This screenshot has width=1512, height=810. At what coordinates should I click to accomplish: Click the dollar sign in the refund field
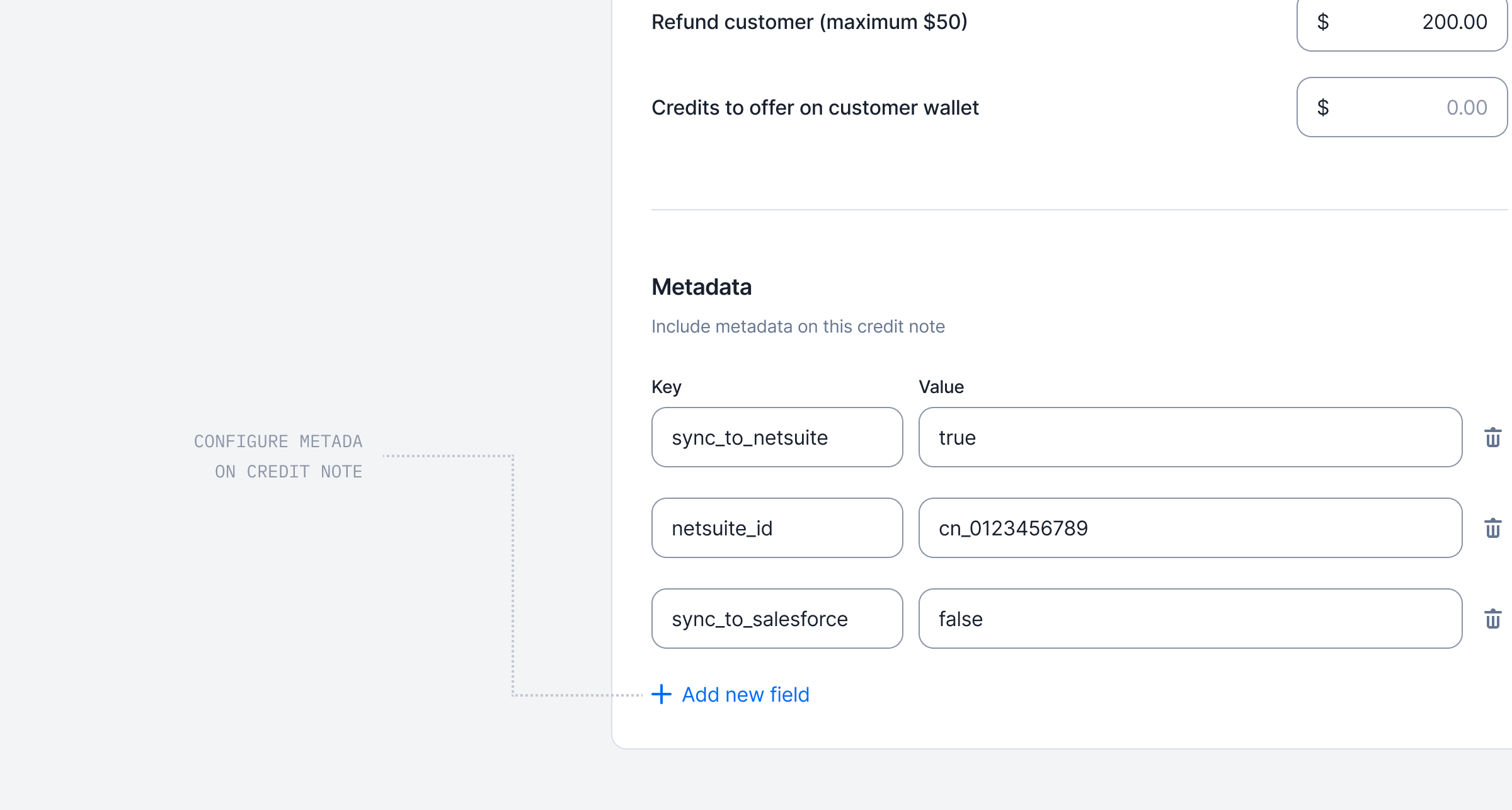1323,22
